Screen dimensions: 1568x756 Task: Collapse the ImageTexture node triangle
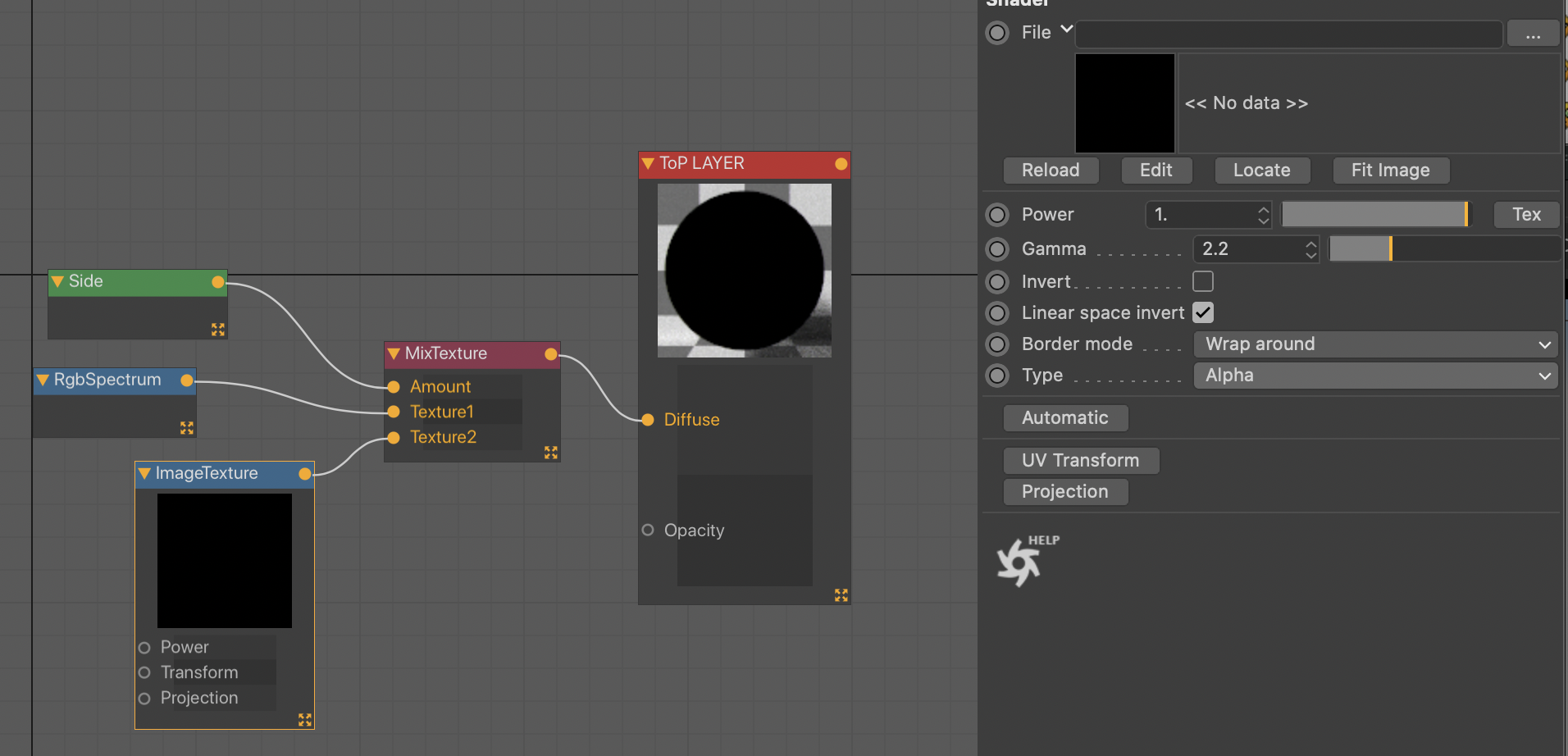tap(144, 474)
